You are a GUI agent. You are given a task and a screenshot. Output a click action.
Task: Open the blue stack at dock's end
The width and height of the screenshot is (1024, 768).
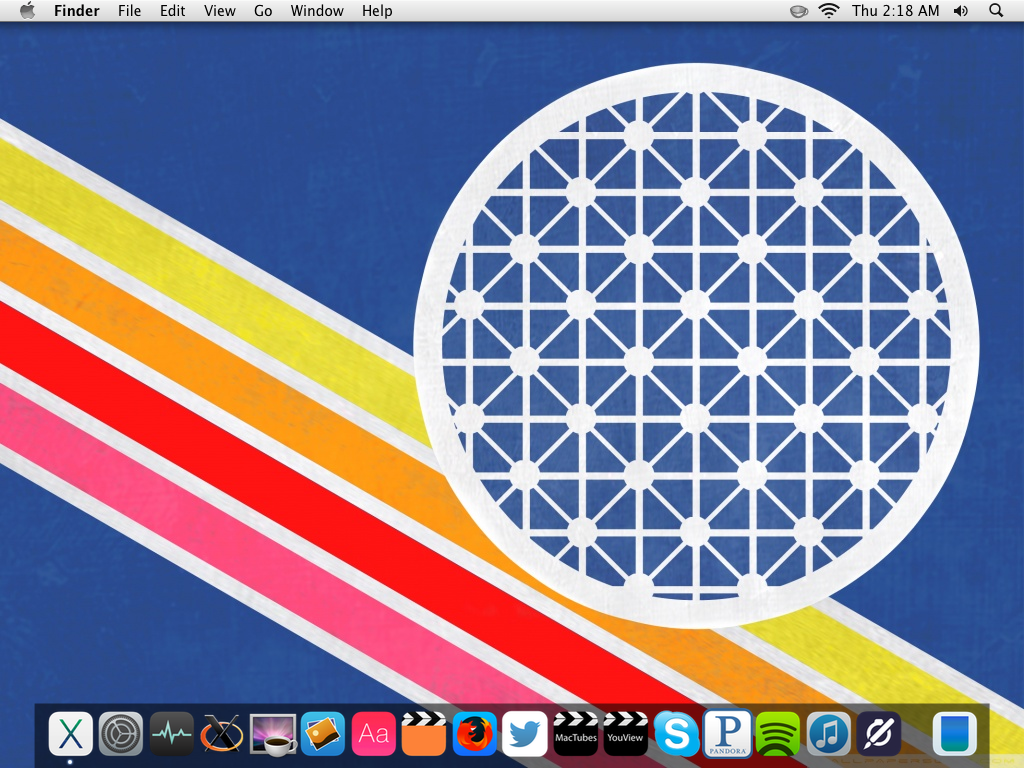[954, 733]
